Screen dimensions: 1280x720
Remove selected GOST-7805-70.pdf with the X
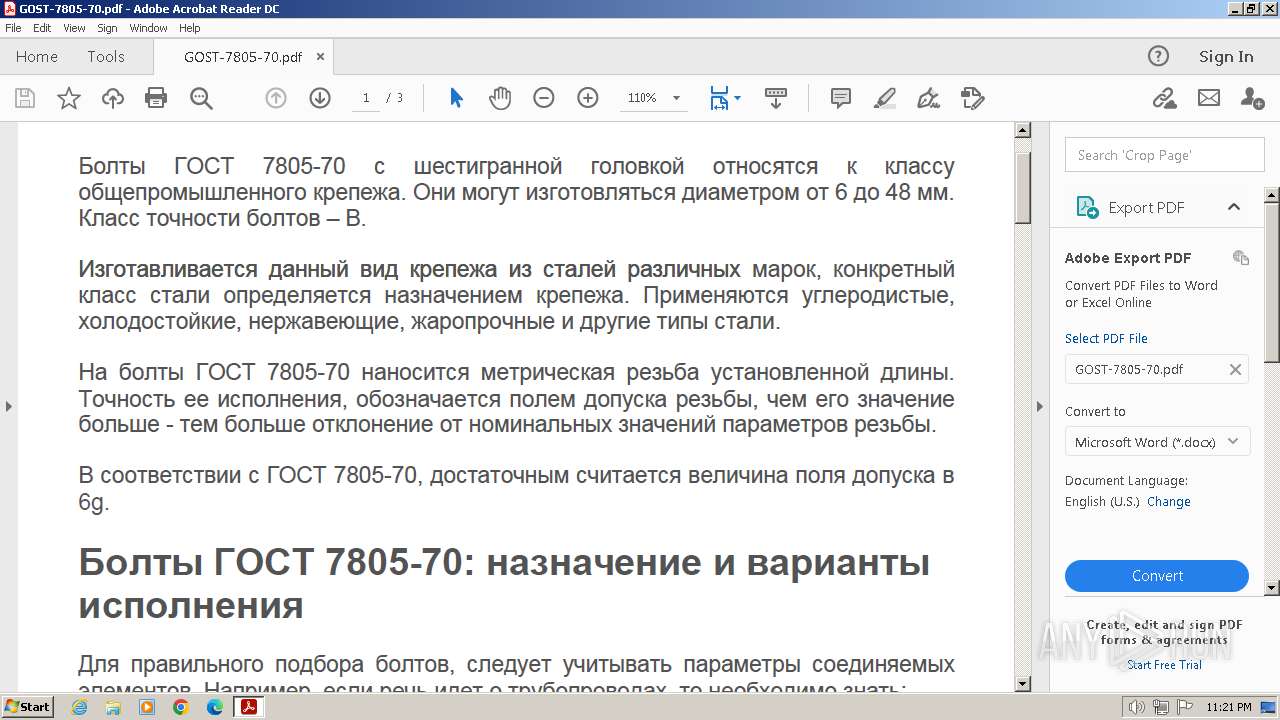tap(1235, 369)
